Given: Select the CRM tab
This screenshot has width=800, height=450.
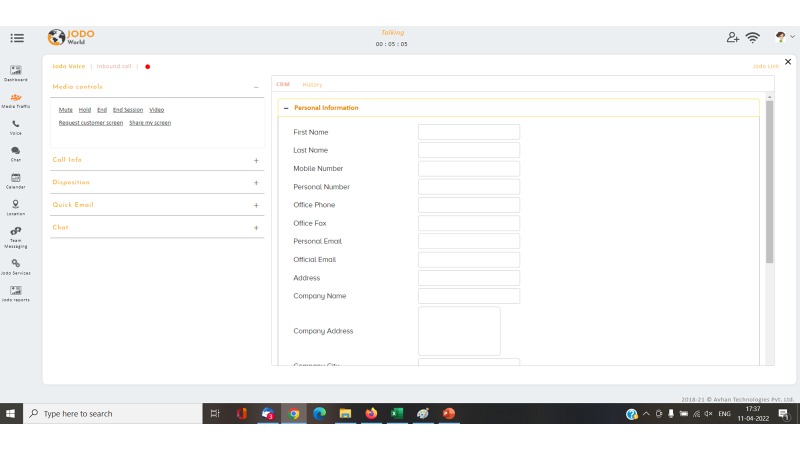Looking at the screenshot, I should (283, 85).
